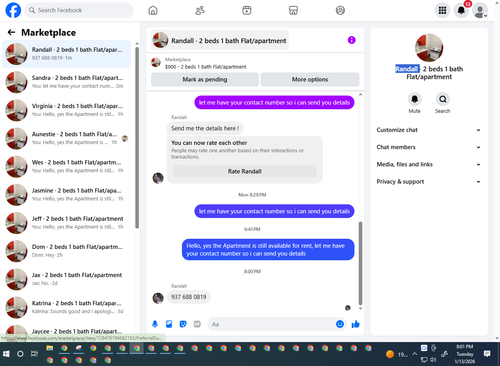Image resolution: width=500 pixels, height=366 pixels.
Task: Send a thumbs-up like
Action: [355, 324]
